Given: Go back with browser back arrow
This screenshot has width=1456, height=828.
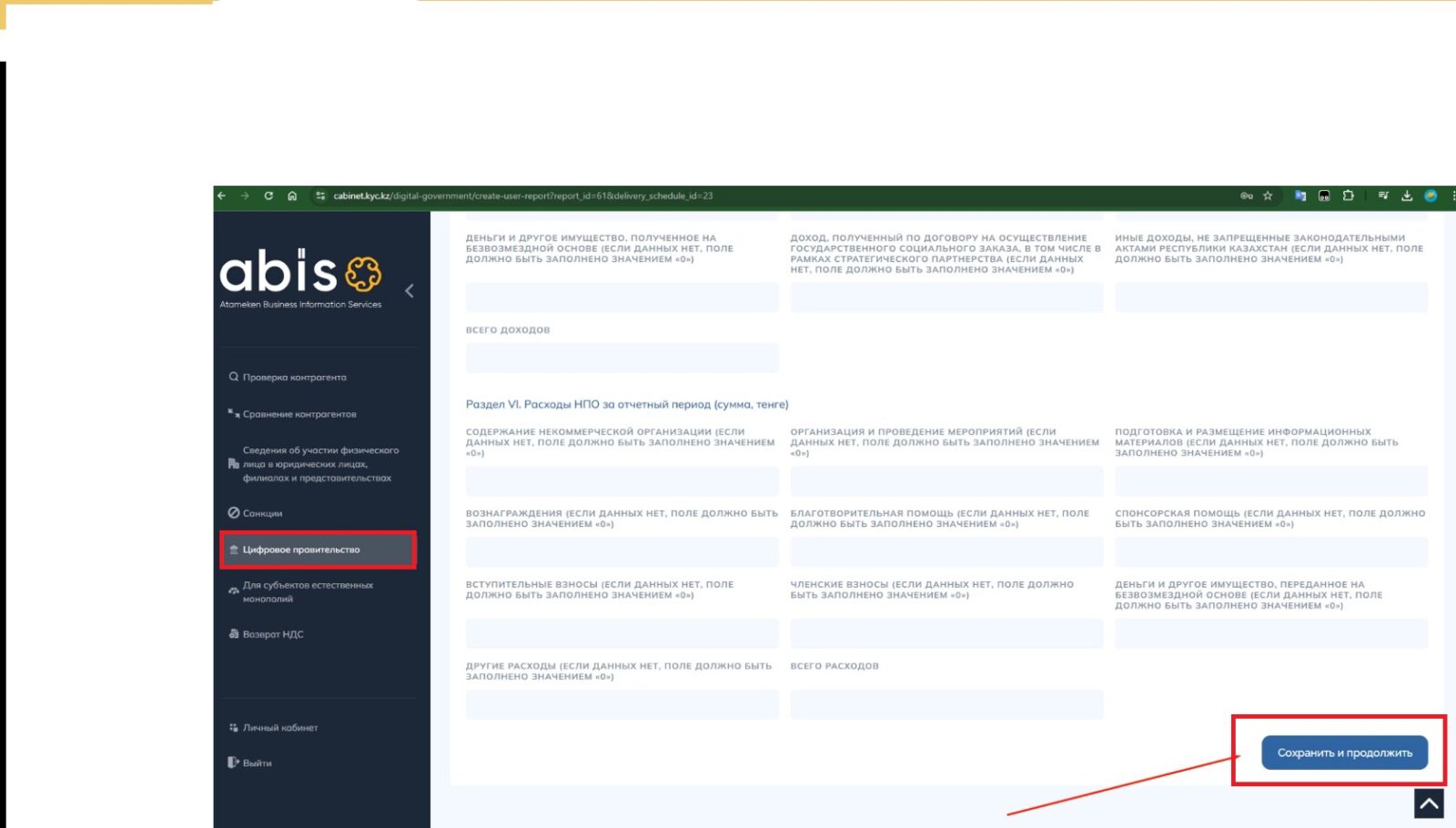Looking at the screenshot, I should coord(221,196).
